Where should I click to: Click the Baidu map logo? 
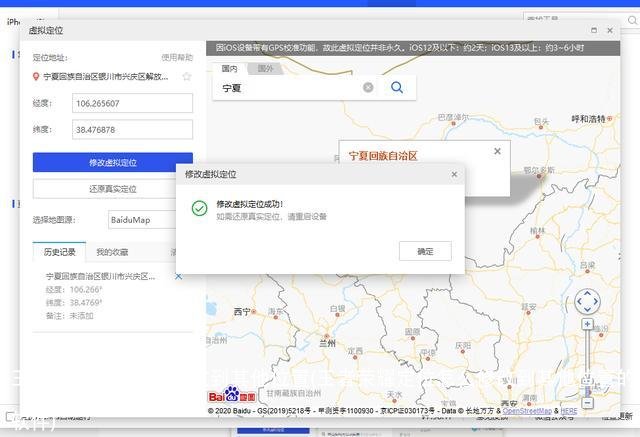click(232, 395)
